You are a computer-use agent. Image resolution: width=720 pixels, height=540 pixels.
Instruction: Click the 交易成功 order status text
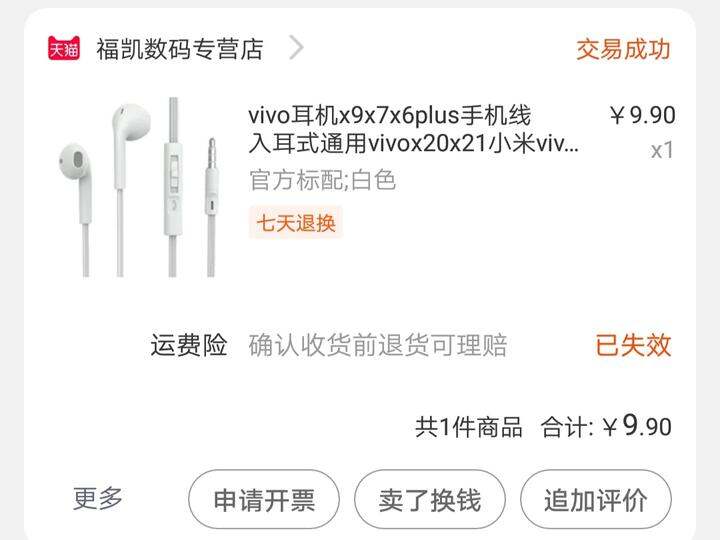point(623,49)
